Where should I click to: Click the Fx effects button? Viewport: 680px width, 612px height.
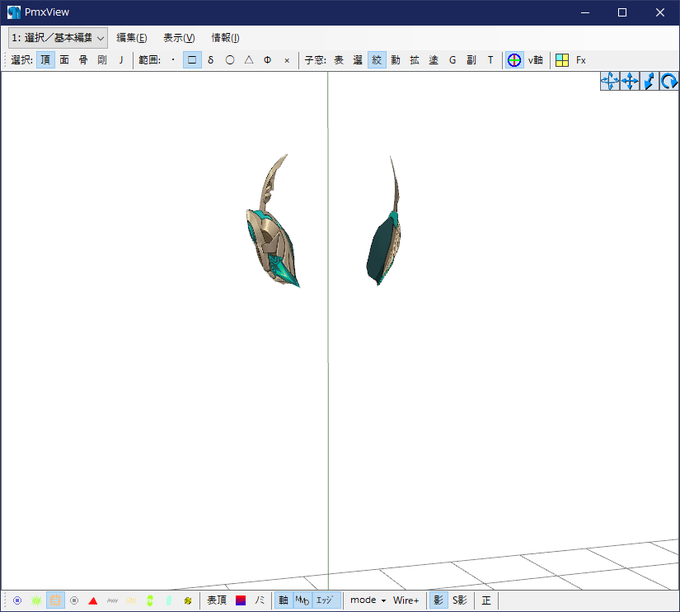[581, 60]
